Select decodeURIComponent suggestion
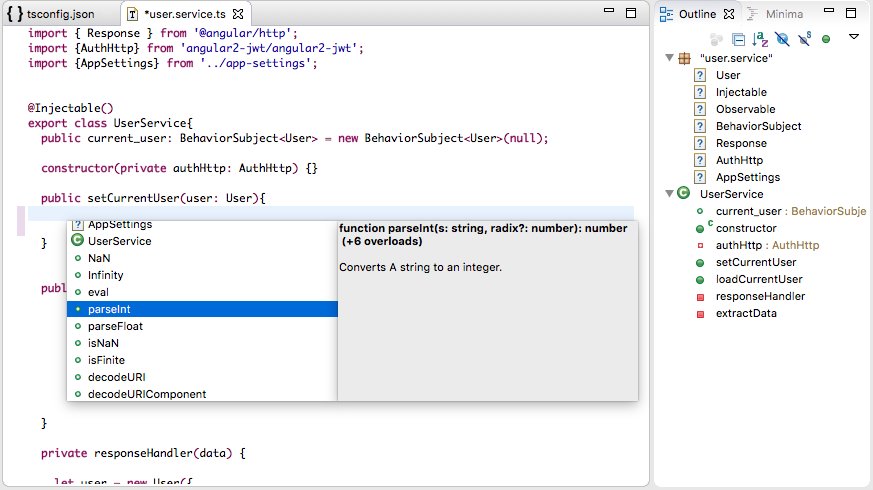This screenshot has height=490, width=873. (202, 394)
